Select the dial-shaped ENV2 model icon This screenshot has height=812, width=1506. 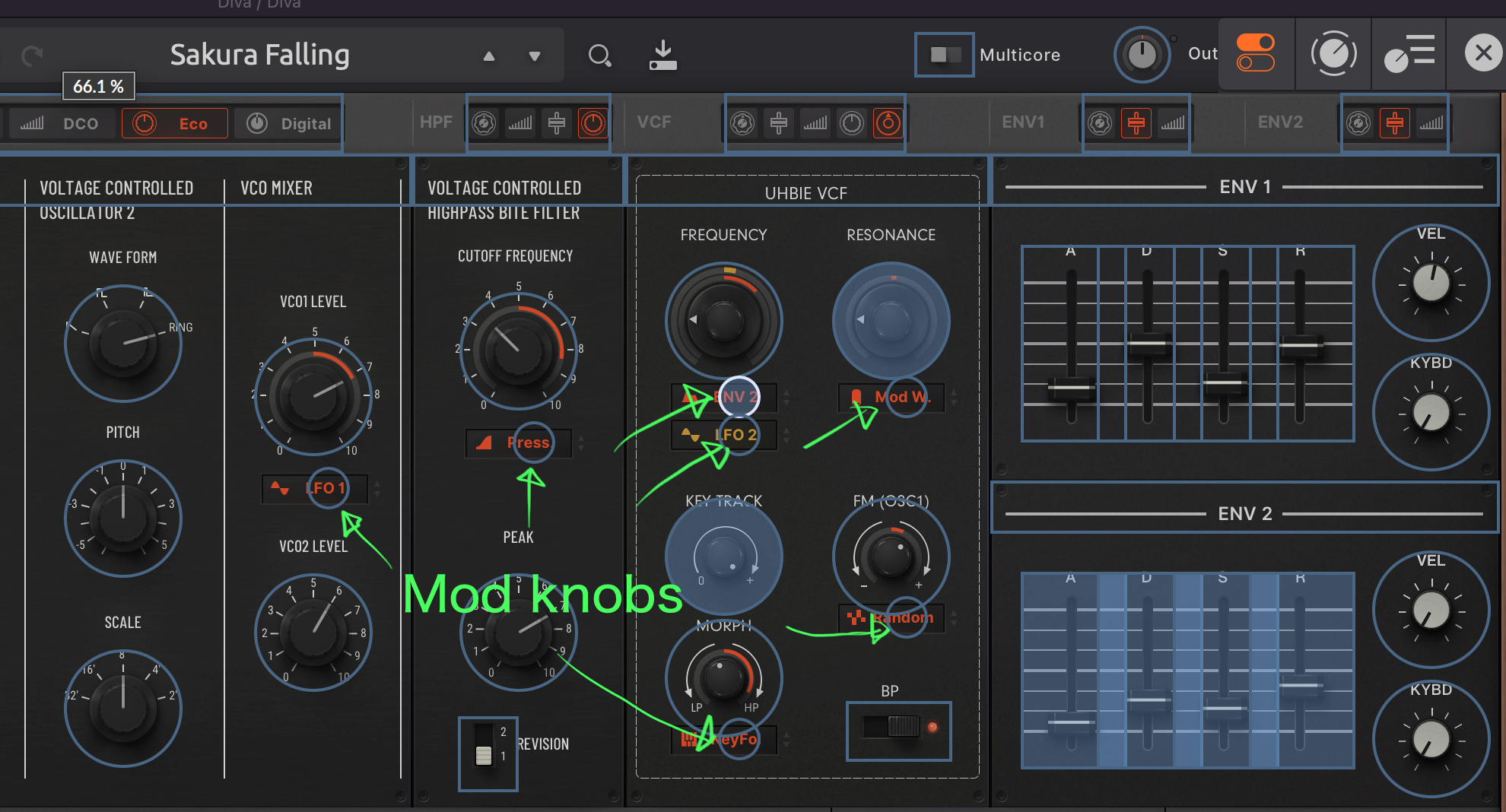pos(1358,122)
